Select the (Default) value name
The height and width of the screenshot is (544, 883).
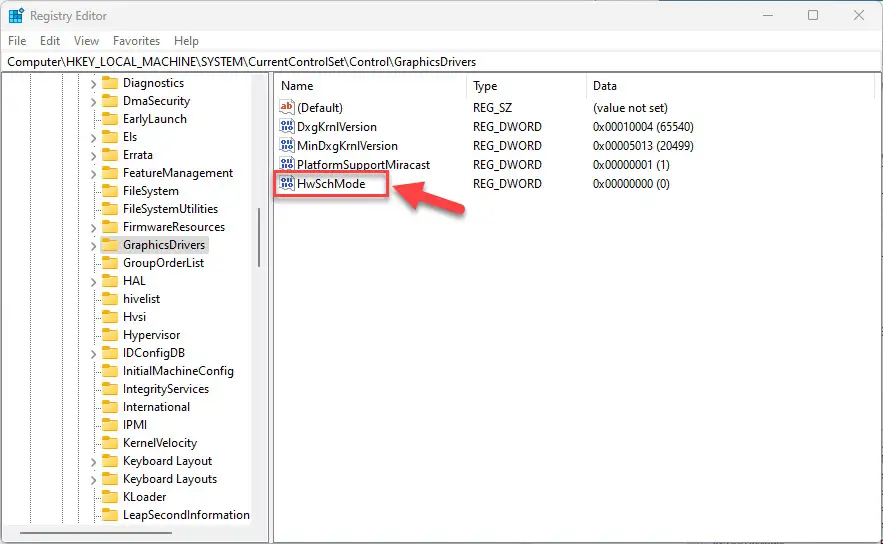pos(319,108)
